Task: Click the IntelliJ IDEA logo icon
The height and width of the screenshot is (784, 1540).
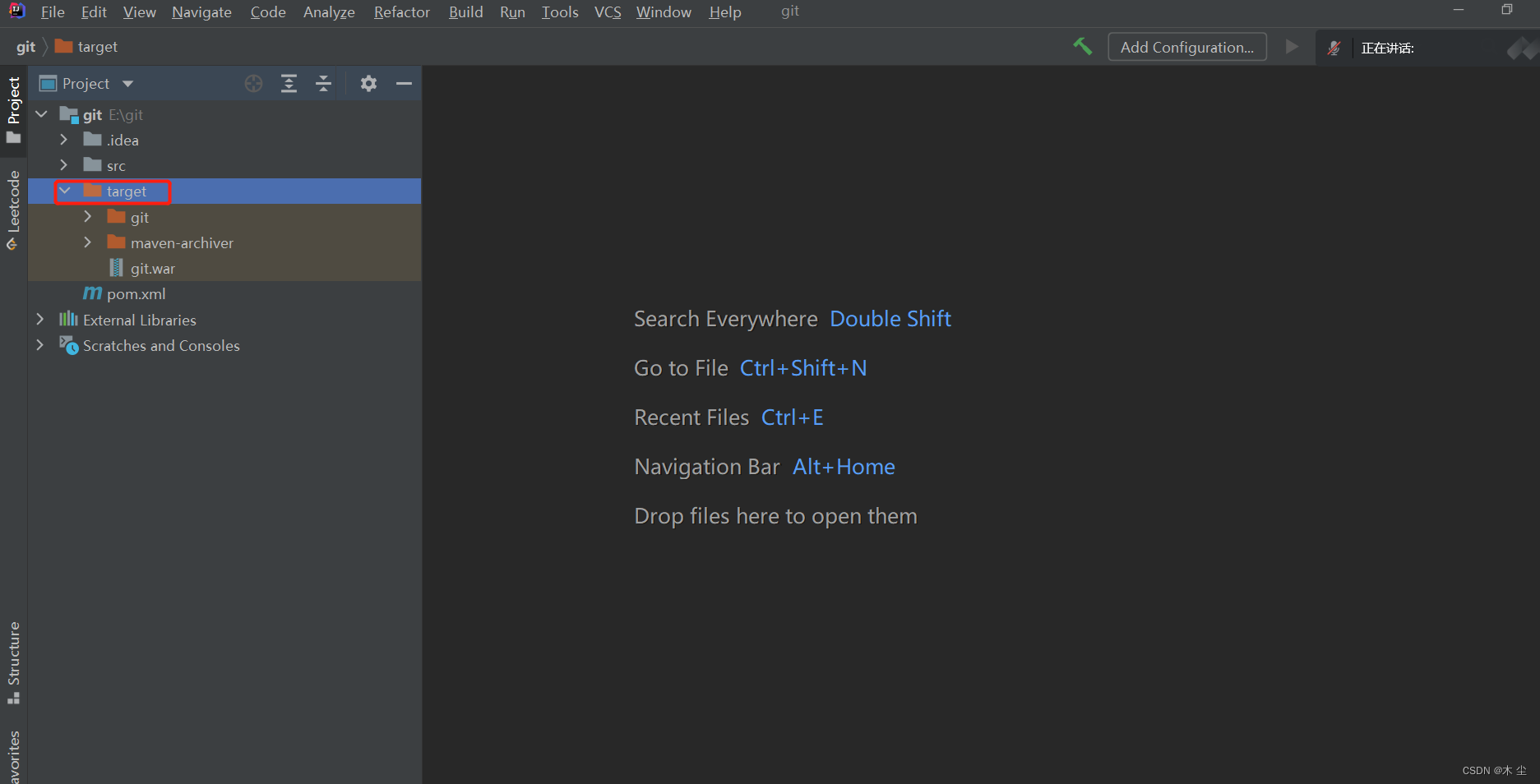Action: tap(17, 11)
